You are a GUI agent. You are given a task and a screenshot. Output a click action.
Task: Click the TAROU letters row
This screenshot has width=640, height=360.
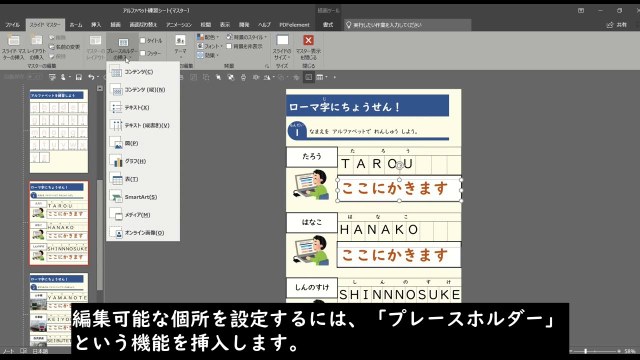(400, 164)
